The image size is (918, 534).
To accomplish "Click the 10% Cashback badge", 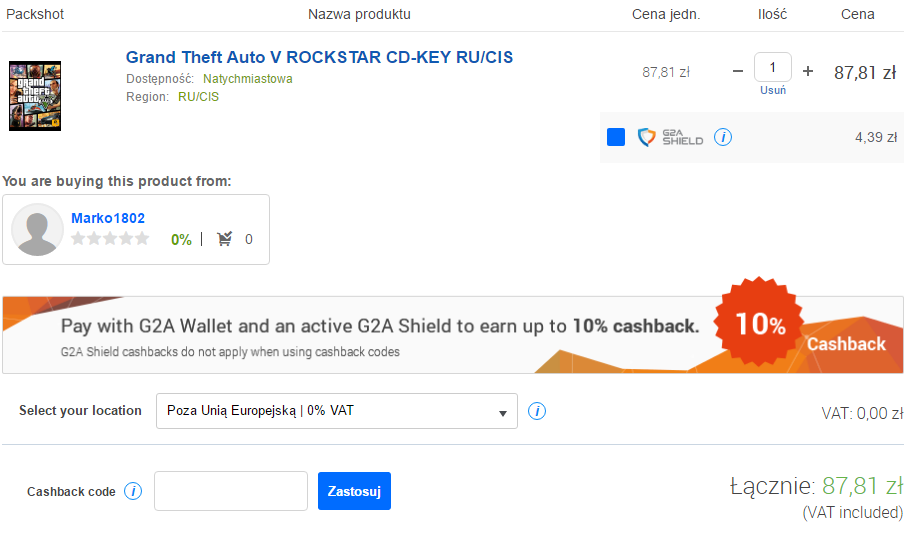I will pyautogui.click(x=759, y=321).
